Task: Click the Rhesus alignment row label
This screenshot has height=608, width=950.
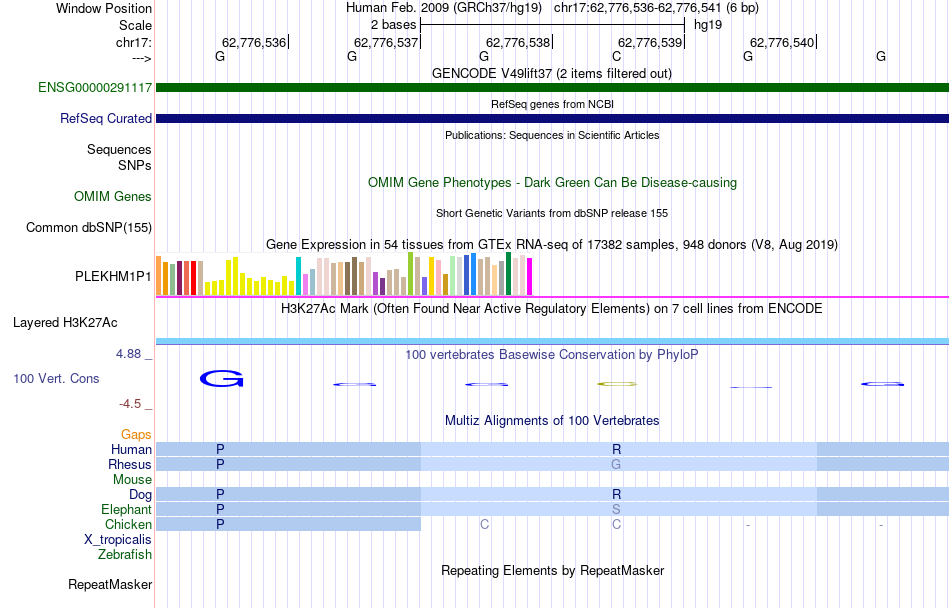Action: pyautogui.click(x=130, y=464)
